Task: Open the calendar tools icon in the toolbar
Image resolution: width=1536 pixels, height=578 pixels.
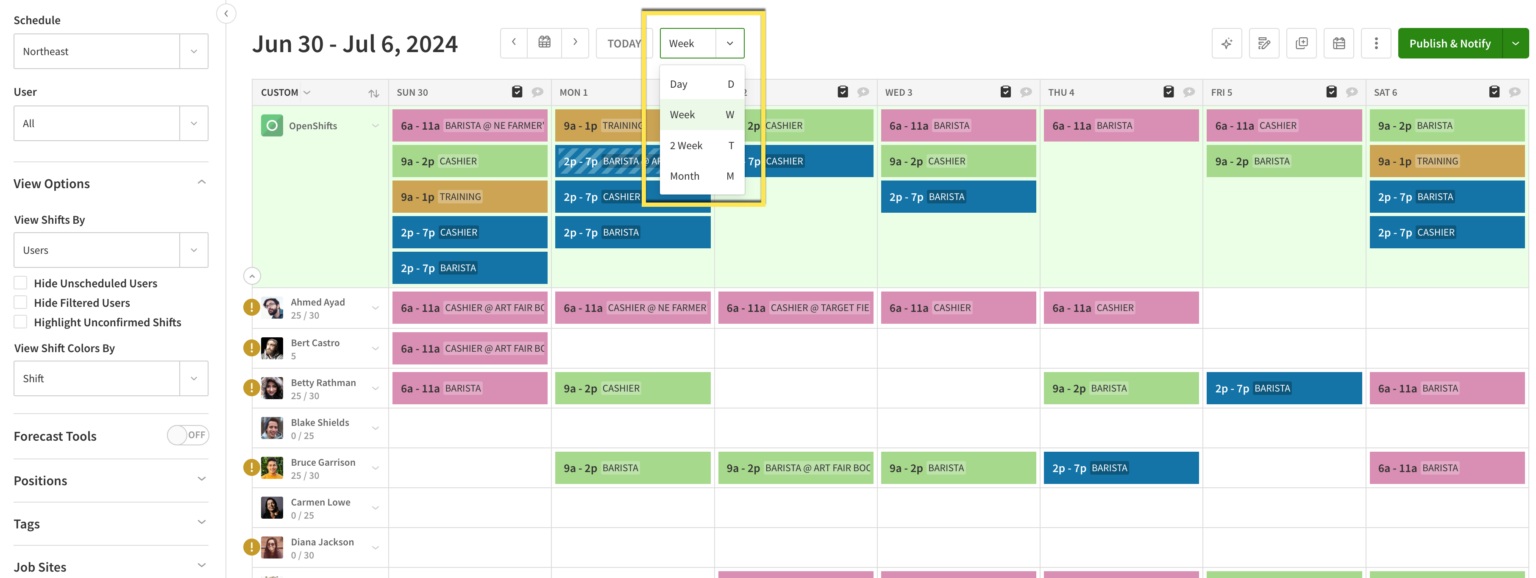Action: (x=1338, y=43)
